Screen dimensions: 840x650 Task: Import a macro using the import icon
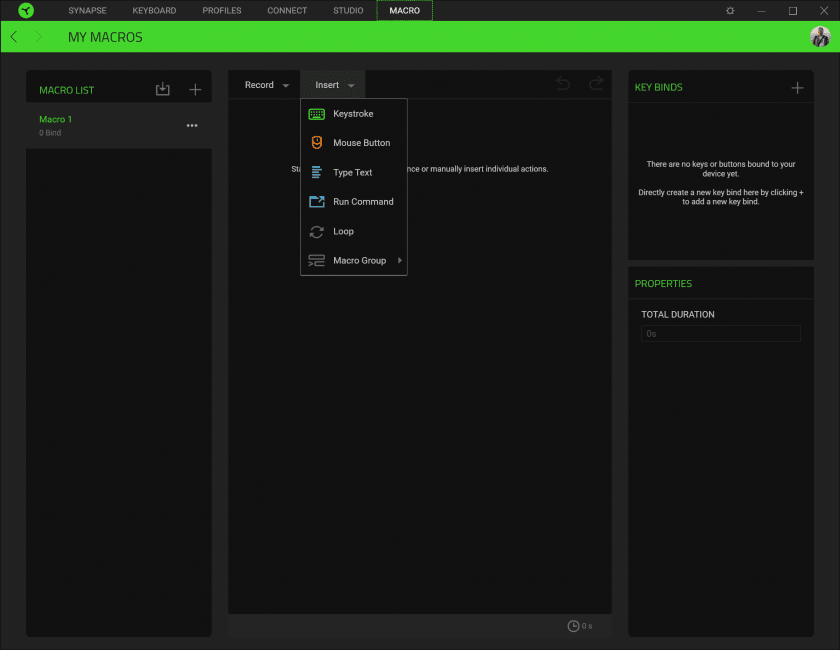[x=163, y=89]
